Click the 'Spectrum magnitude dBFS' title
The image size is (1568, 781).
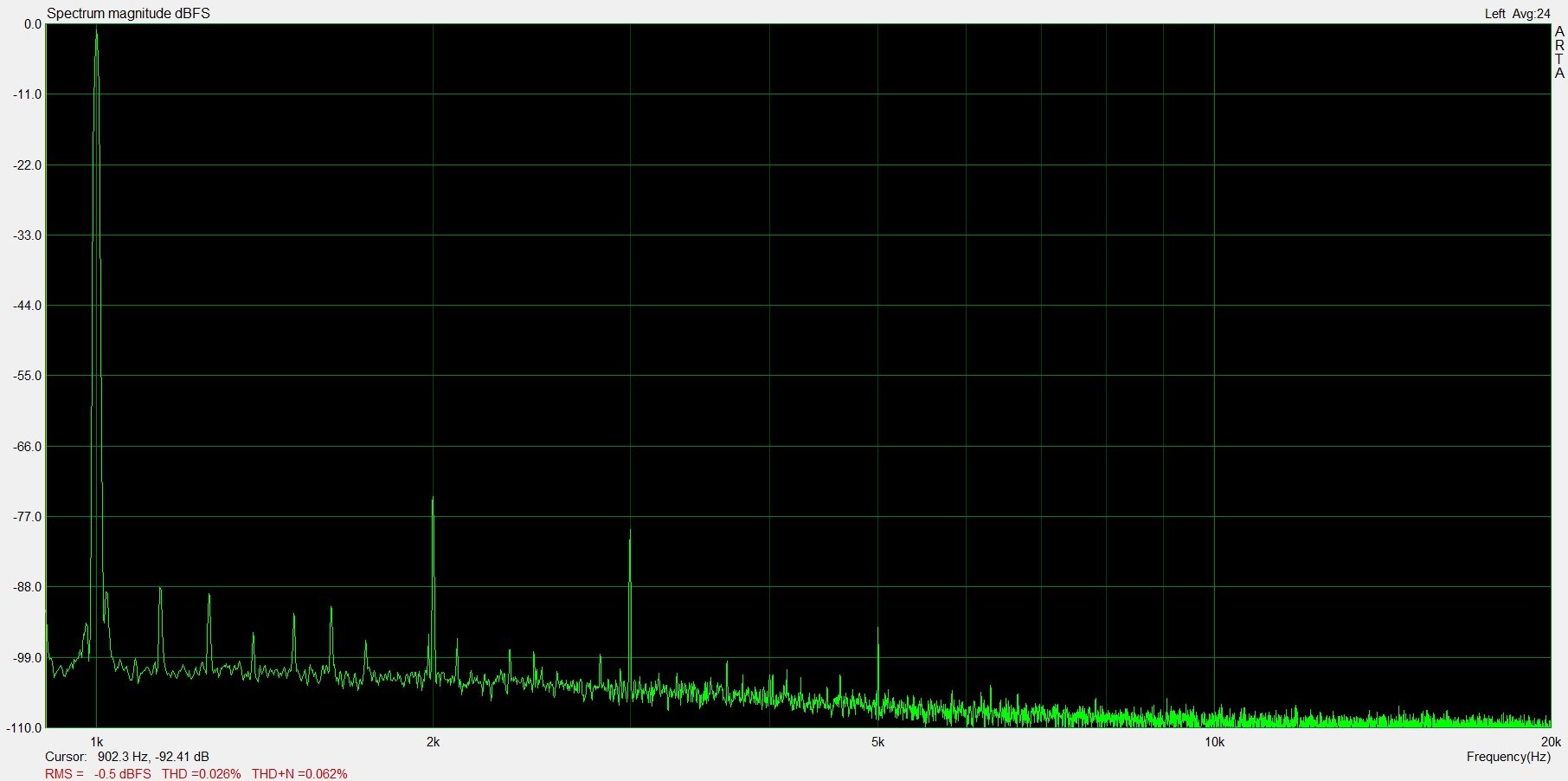tap(128, 14)
